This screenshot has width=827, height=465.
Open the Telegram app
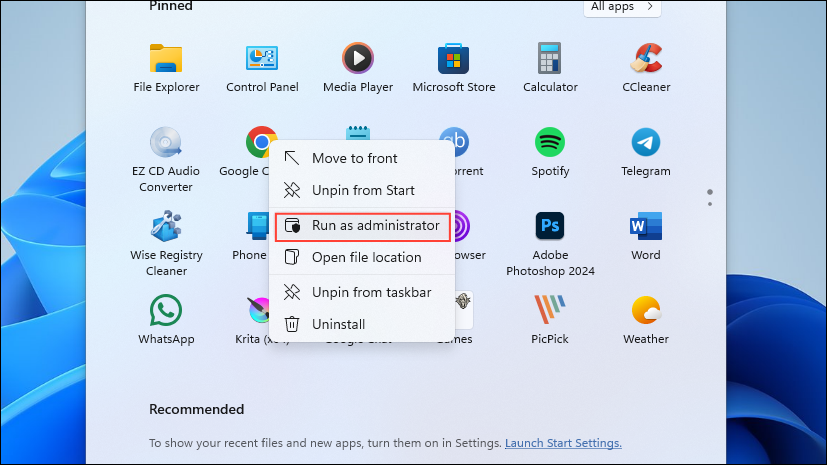point(646,142)
